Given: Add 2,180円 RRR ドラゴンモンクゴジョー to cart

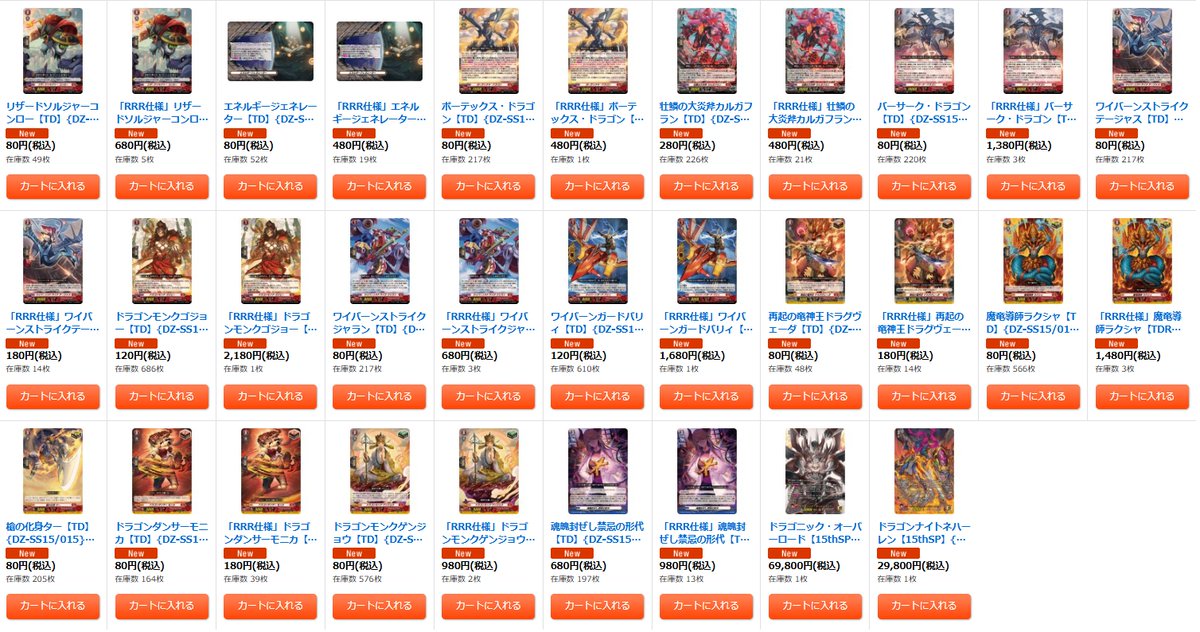Looking at the screenshot, I should point(271,396).
